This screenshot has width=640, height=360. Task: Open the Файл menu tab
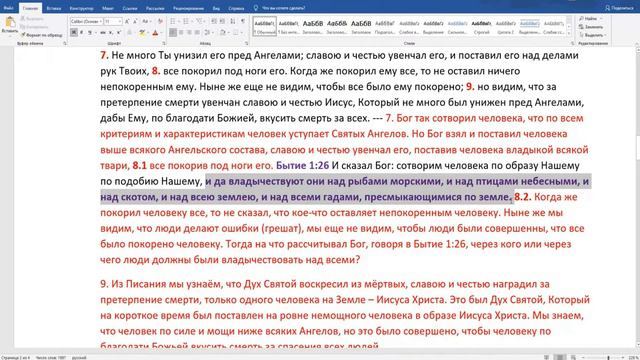coord(8,8)
